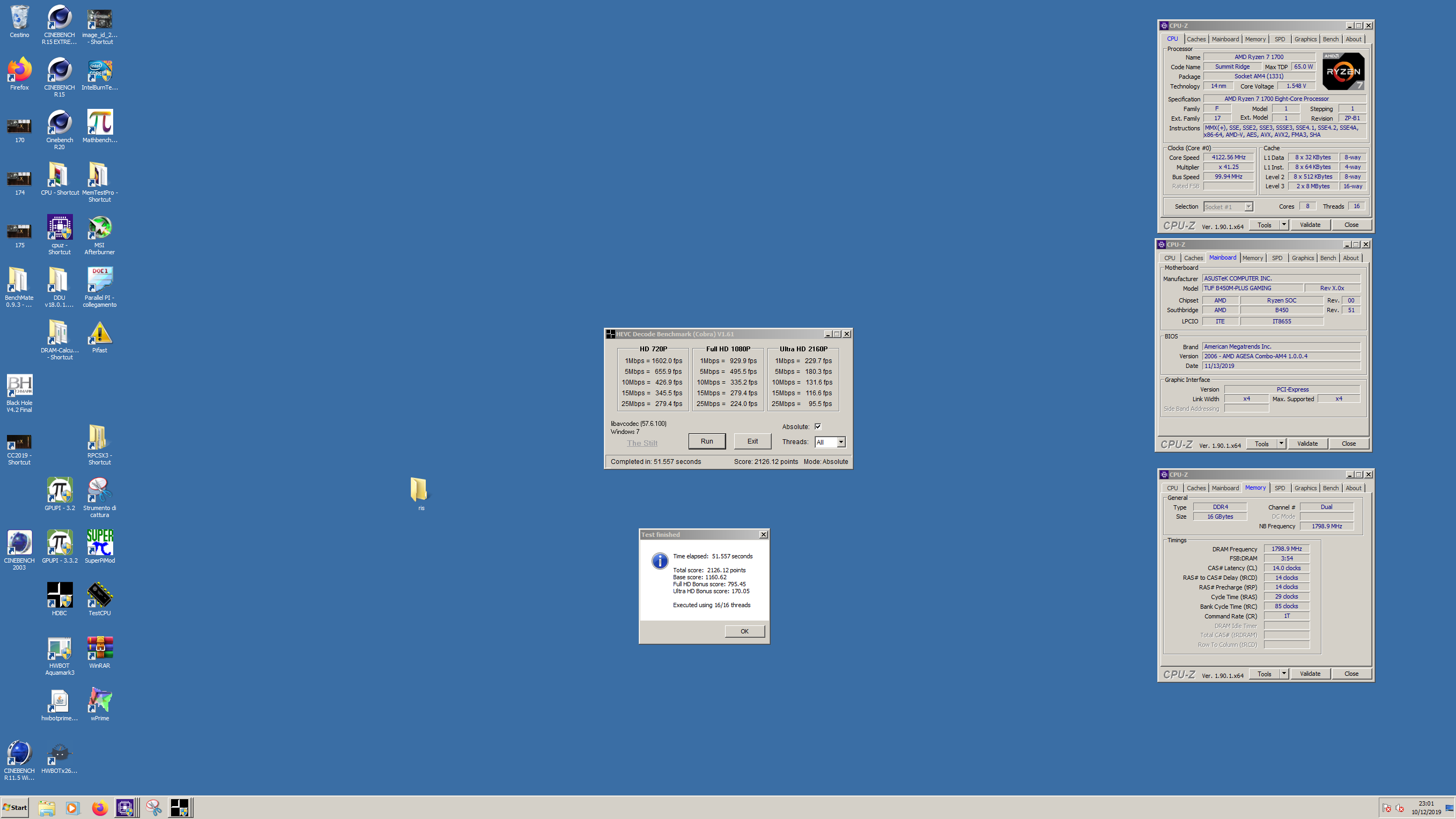The height and width of the screenshot is (819, 1456).
Task: Click HDBC benchmark icon in taskbar
Action: [179, 808]
